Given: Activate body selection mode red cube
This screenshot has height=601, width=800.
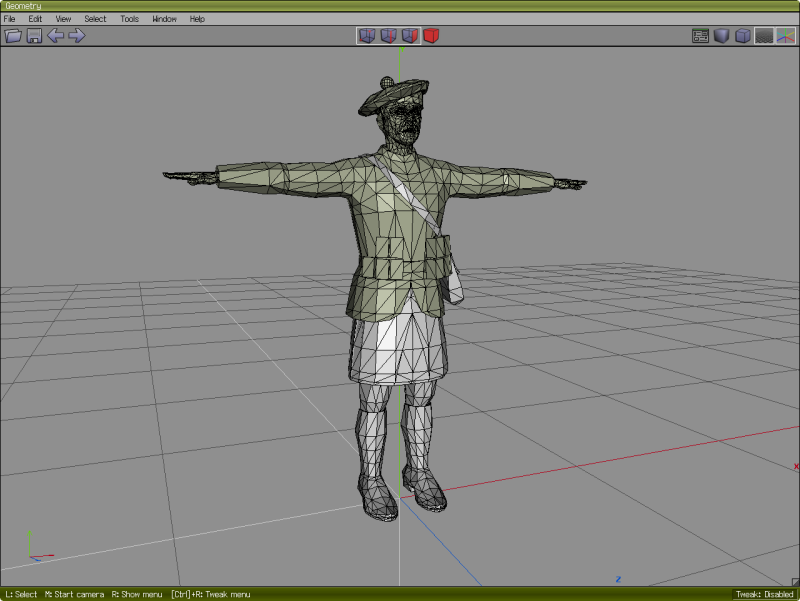Looking at the screenshot, I should click(x=431, y=36).
